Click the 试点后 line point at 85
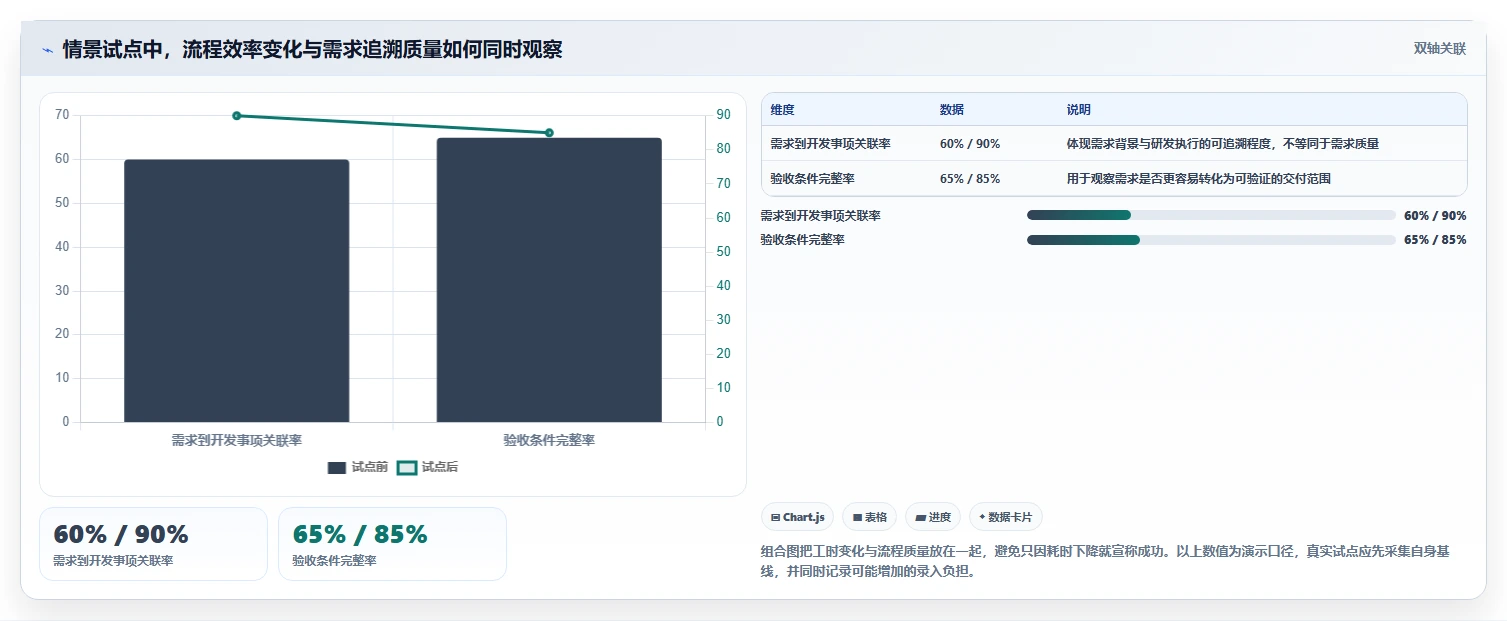This screenshot has width=1507, height=621. [549, 133]
